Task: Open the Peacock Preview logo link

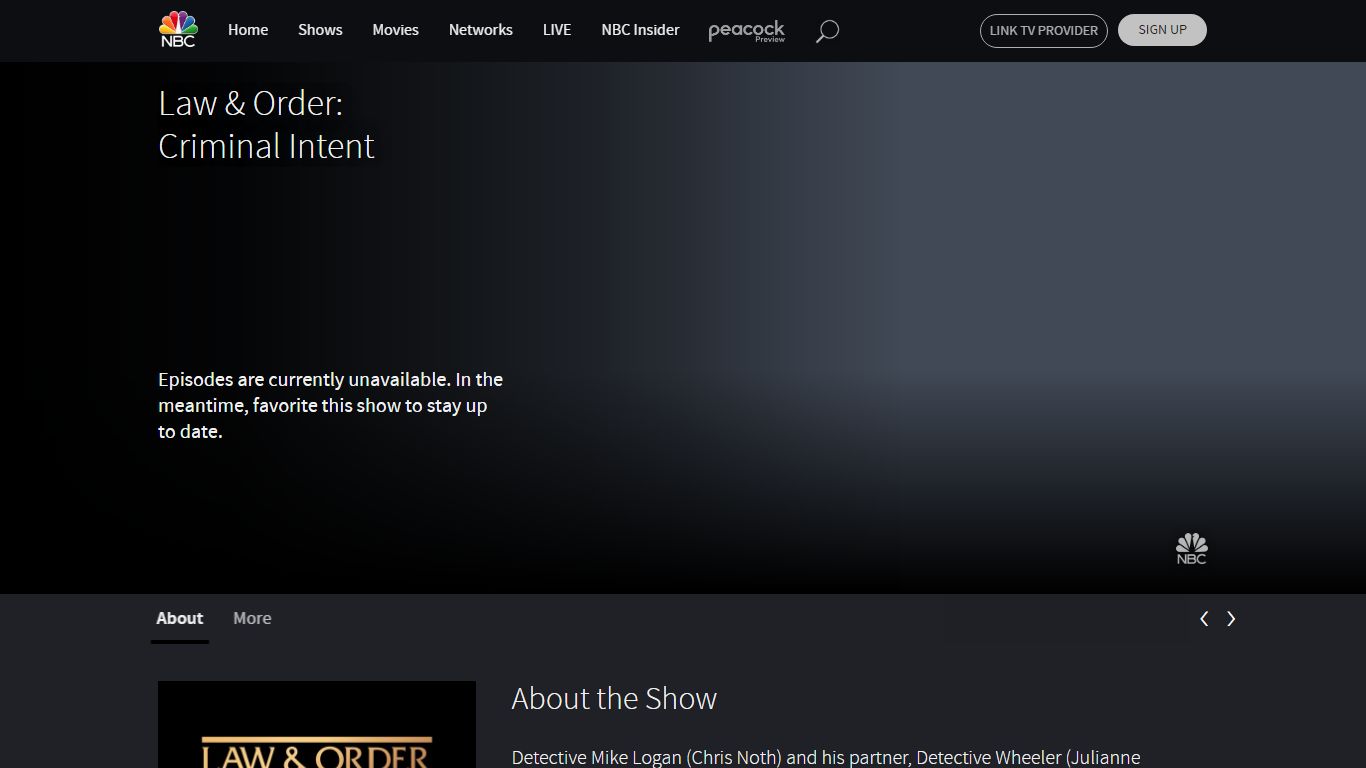Action: point(747,31)
